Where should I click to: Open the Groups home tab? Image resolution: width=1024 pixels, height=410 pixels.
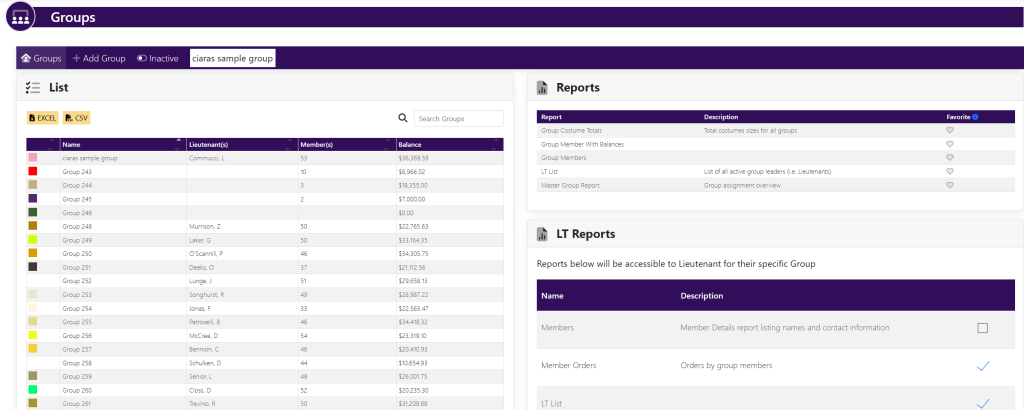pyautogui.click(x=41, y=59)
